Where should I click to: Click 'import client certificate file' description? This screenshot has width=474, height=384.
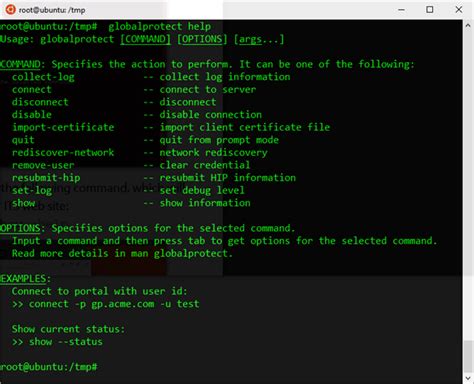point(245,127)
